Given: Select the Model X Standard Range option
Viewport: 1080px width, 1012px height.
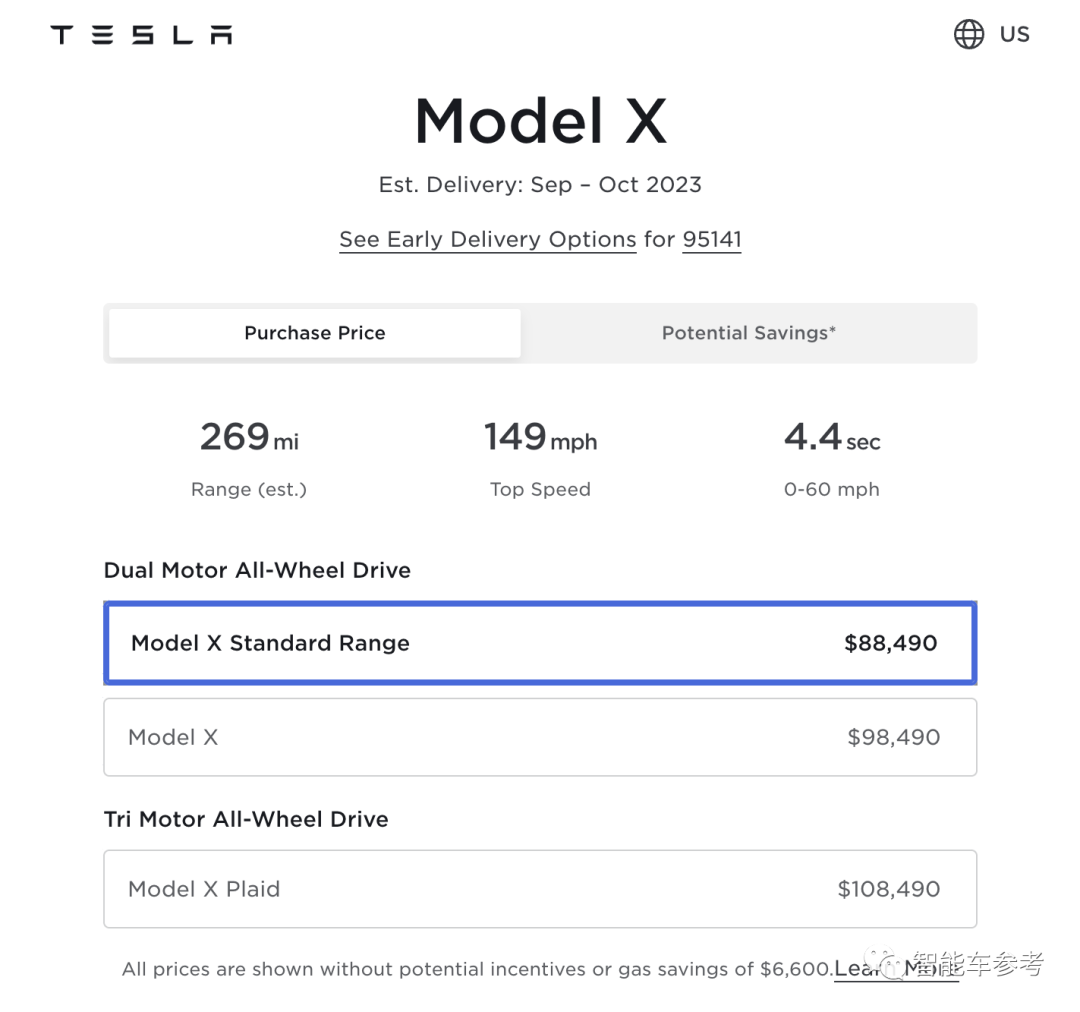Looking at the screenshot, I should pyautogui.click(x=540, y=643).
